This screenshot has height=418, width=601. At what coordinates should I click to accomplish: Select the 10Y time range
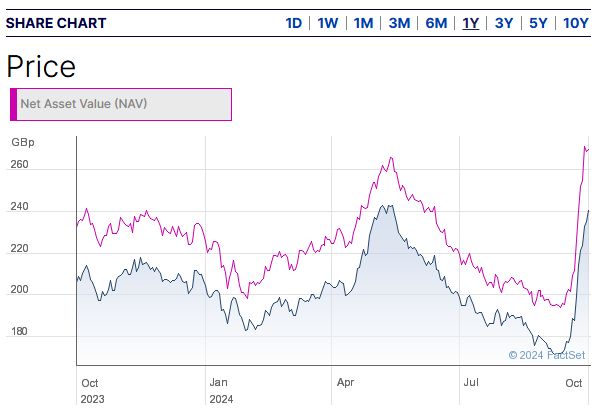pyautogui.click(x=575, y=23)
